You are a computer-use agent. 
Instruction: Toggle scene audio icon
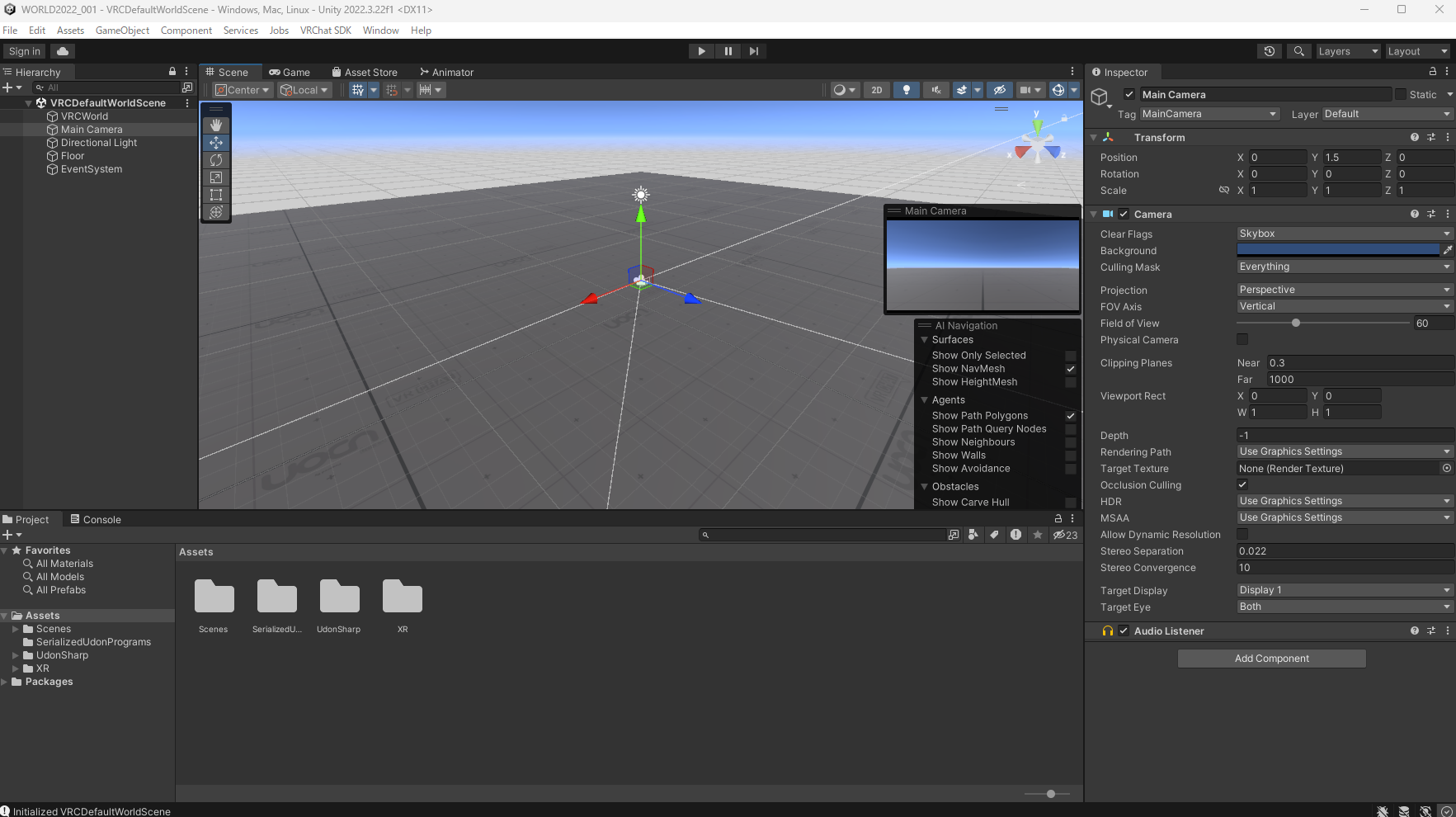[x=936, y=90]
